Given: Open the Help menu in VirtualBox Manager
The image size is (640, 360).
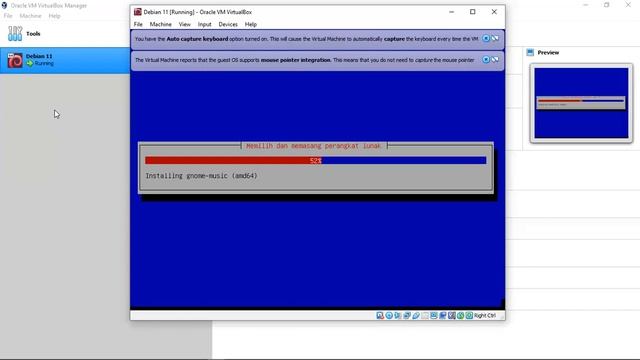Looking at the screenshot, I should [54, 16].
